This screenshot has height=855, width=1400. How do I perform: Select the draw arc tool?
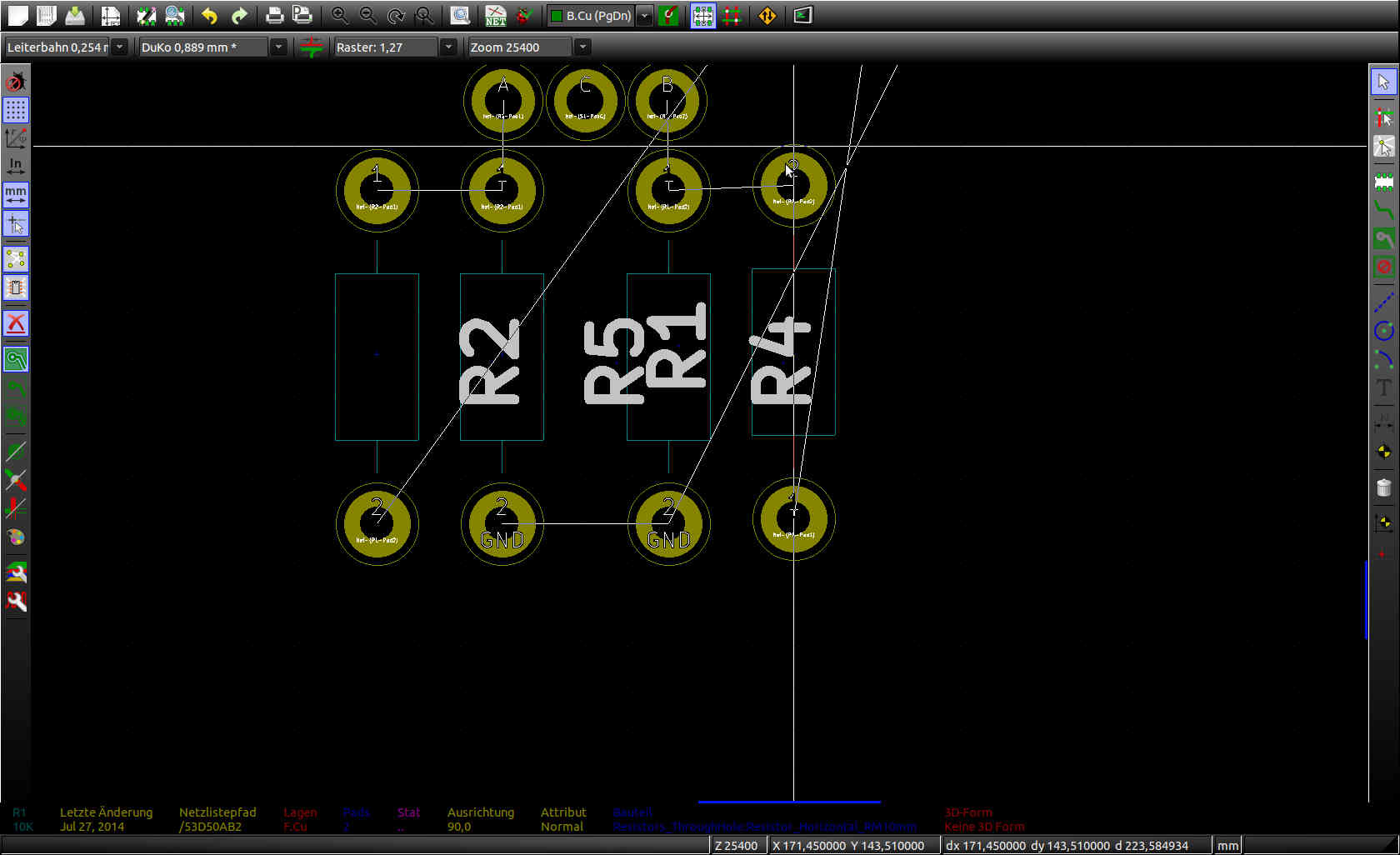click(1383, 360)
